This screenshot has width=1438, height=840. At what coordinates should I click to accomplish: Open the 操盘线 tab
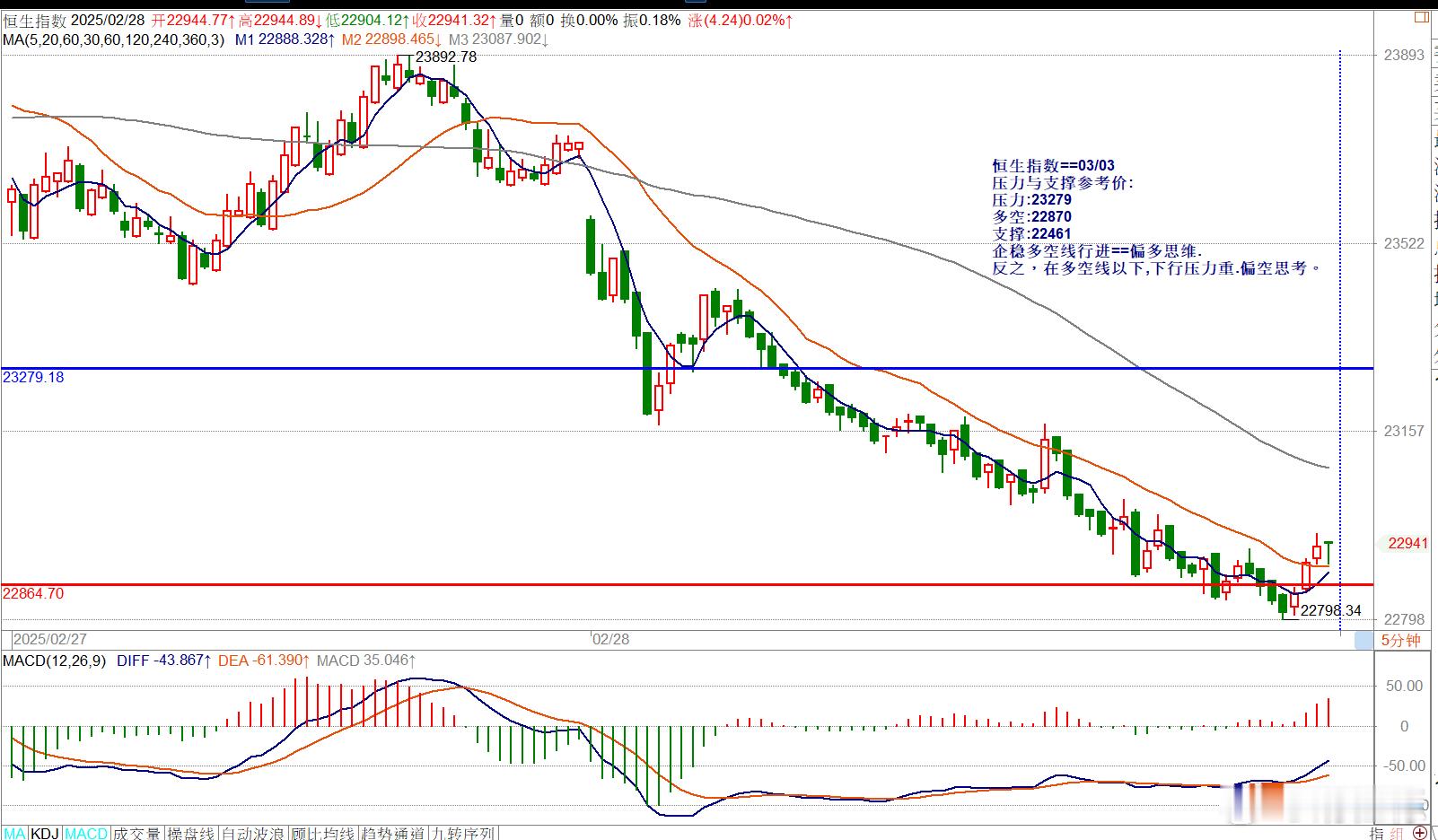click(x=191, y=833)
